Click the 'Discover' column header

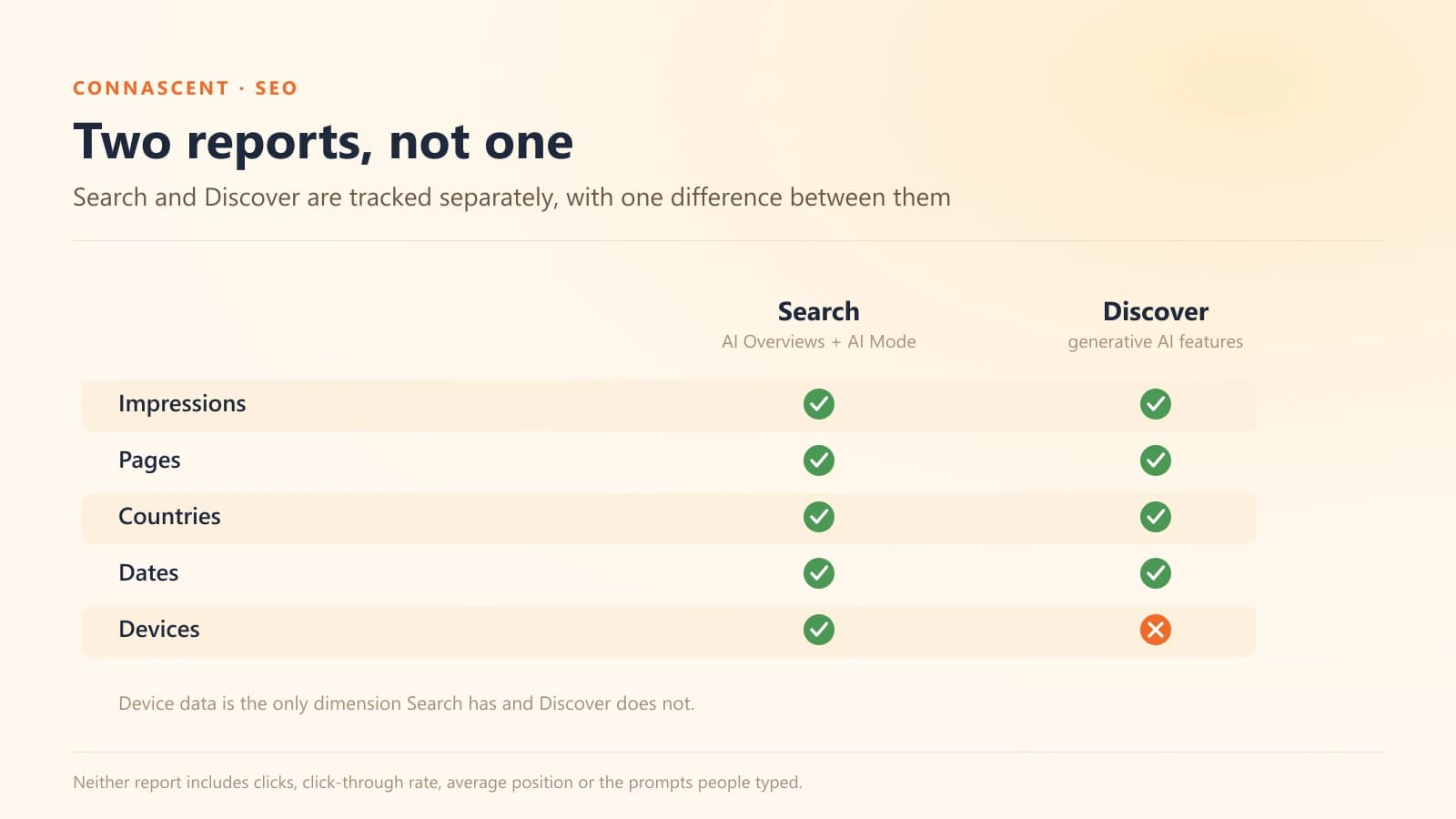point(1156,311)
